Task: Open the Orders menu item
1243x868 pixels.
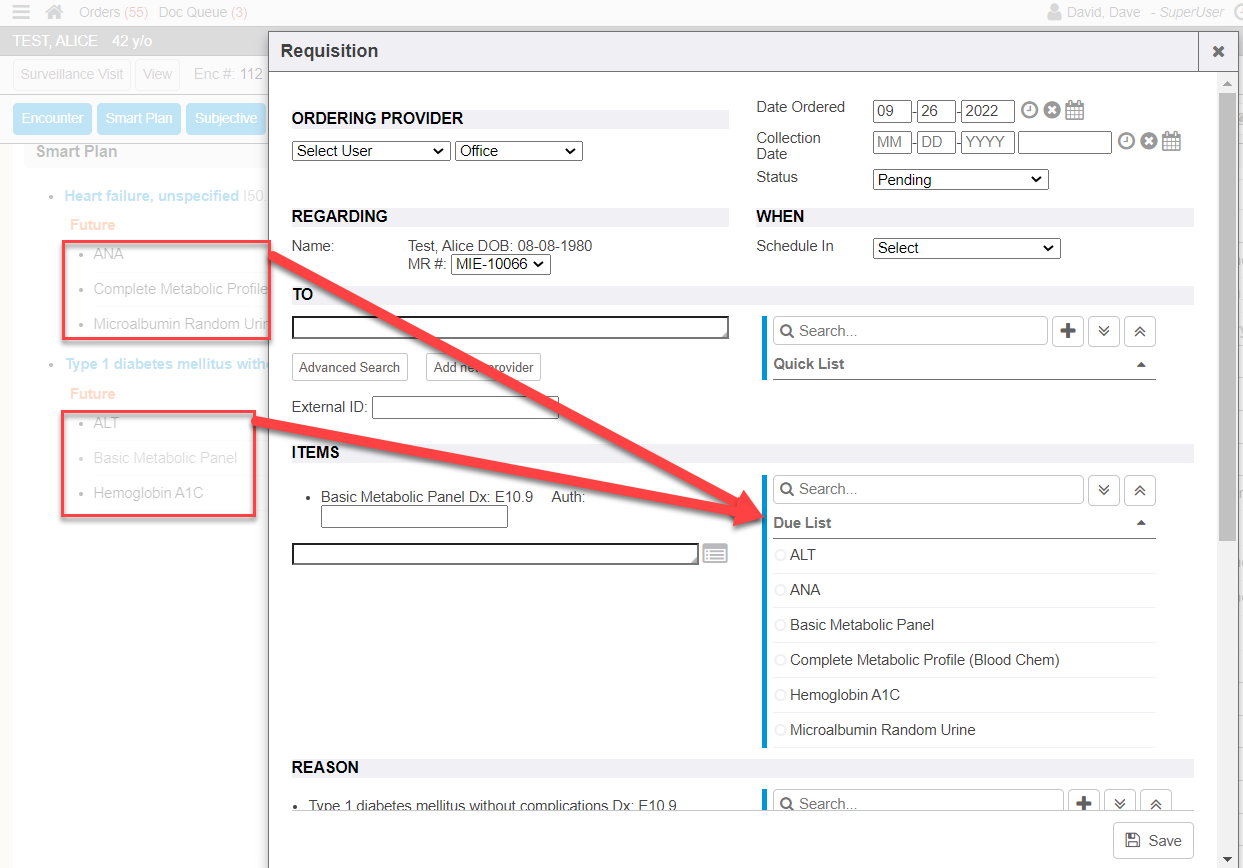Action: [112, 12]
